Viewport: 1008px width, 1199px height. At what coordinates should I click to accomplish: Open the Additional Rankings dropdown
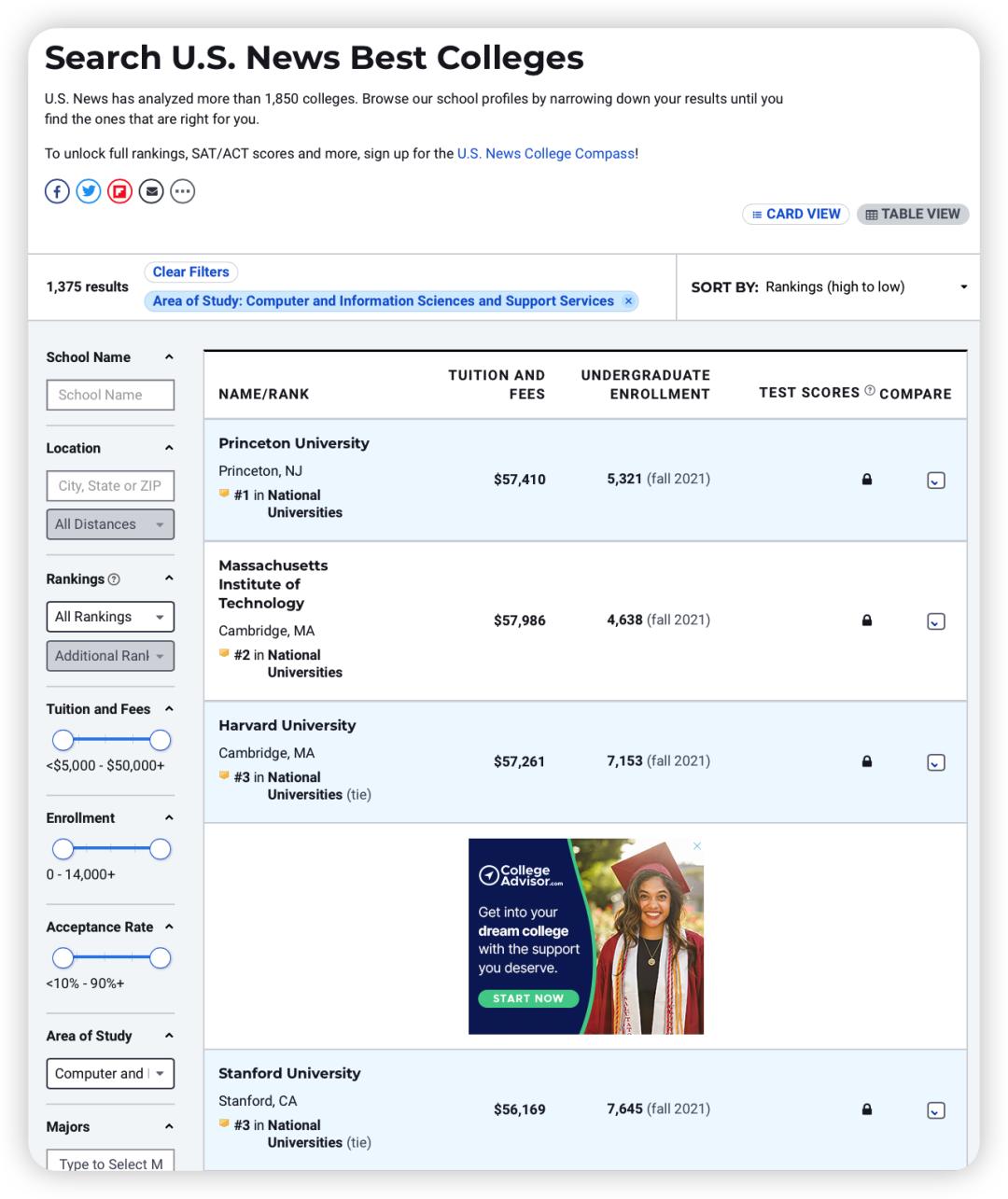coord(110,656)
